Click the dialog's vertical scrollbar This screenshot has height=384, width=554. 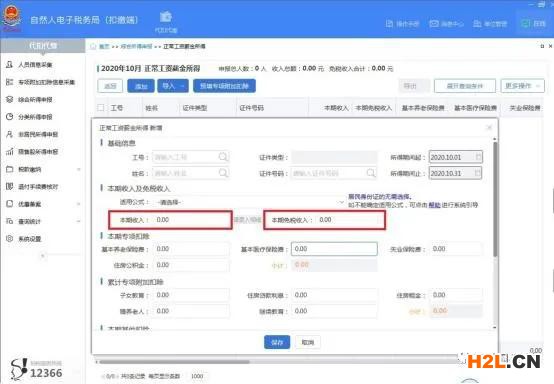(495, 198)
